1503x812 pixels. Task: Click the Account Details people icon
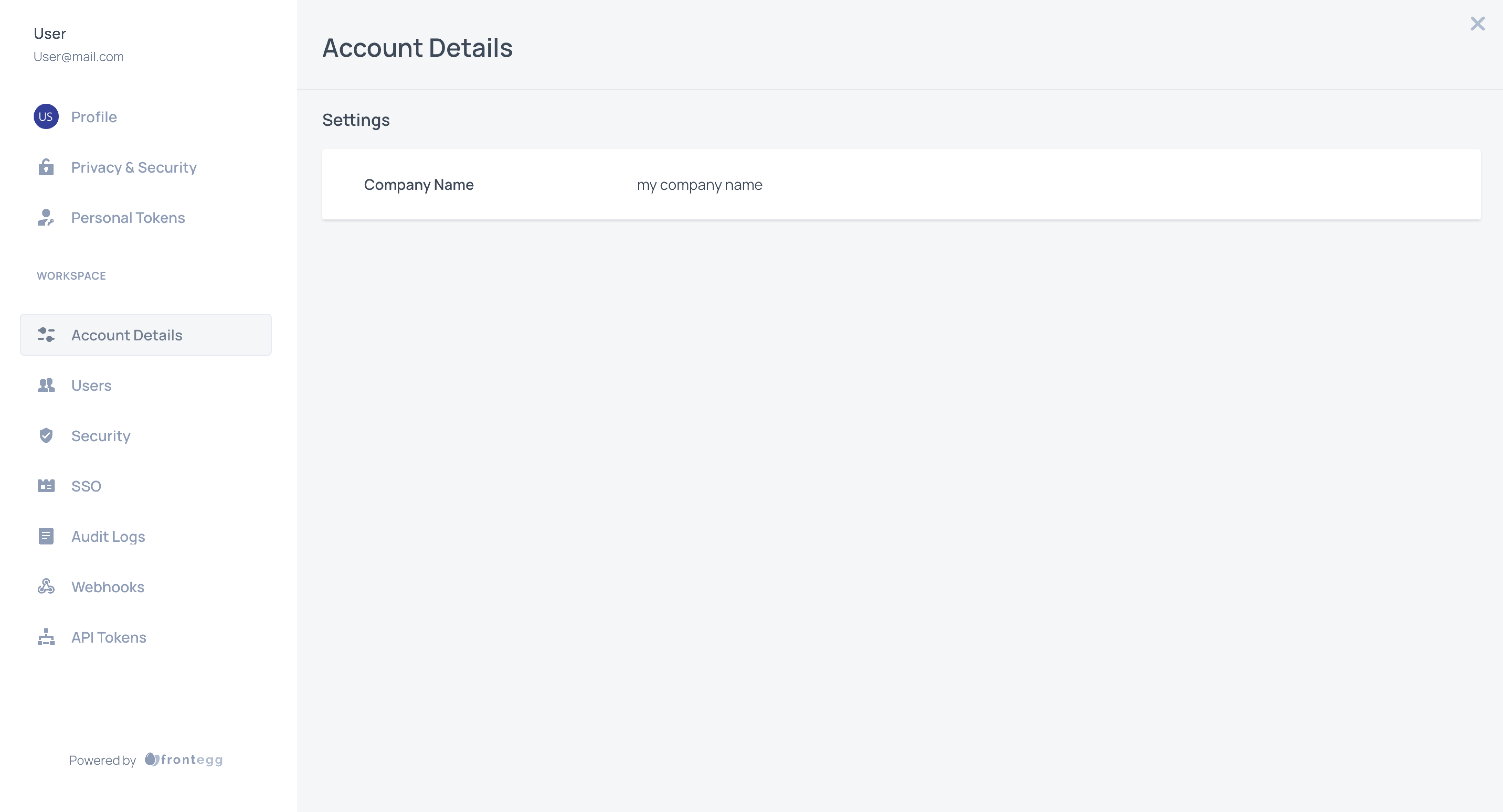pos(46,334)
